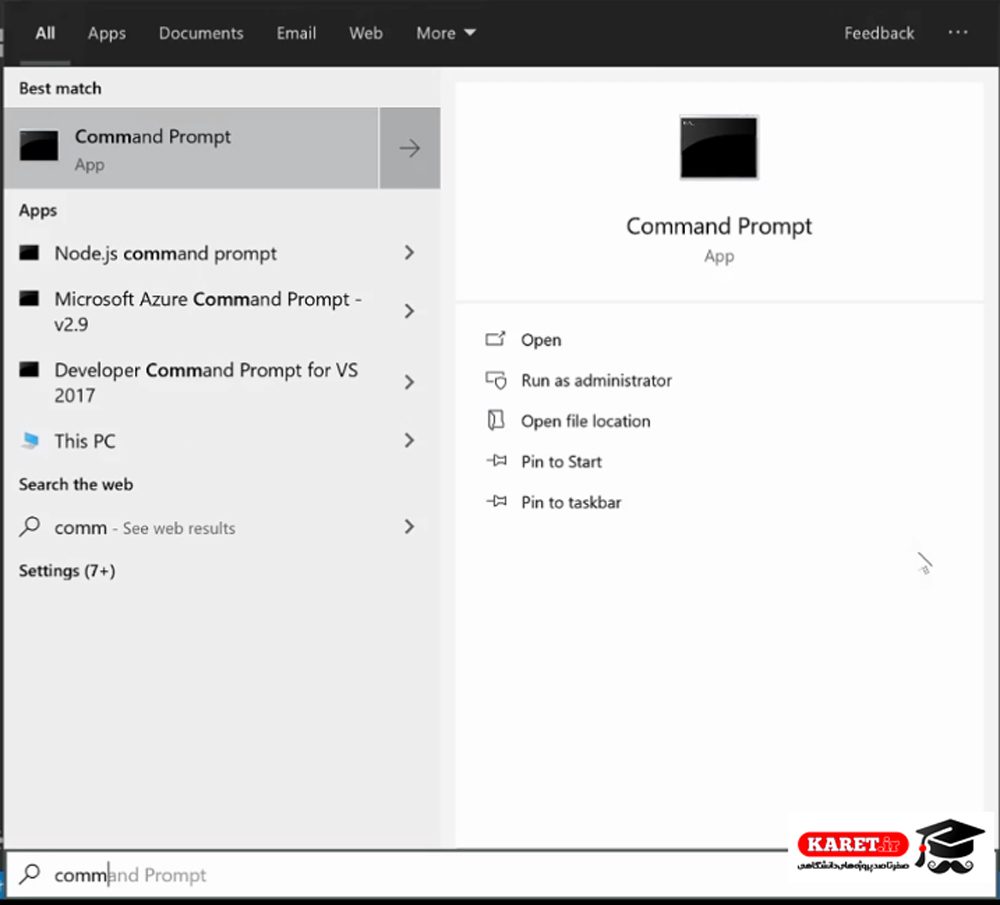This screenshot has width=1000, height=905.
Task: Click the Pin to taskbar pin icon
Action: tap(496, 501)
